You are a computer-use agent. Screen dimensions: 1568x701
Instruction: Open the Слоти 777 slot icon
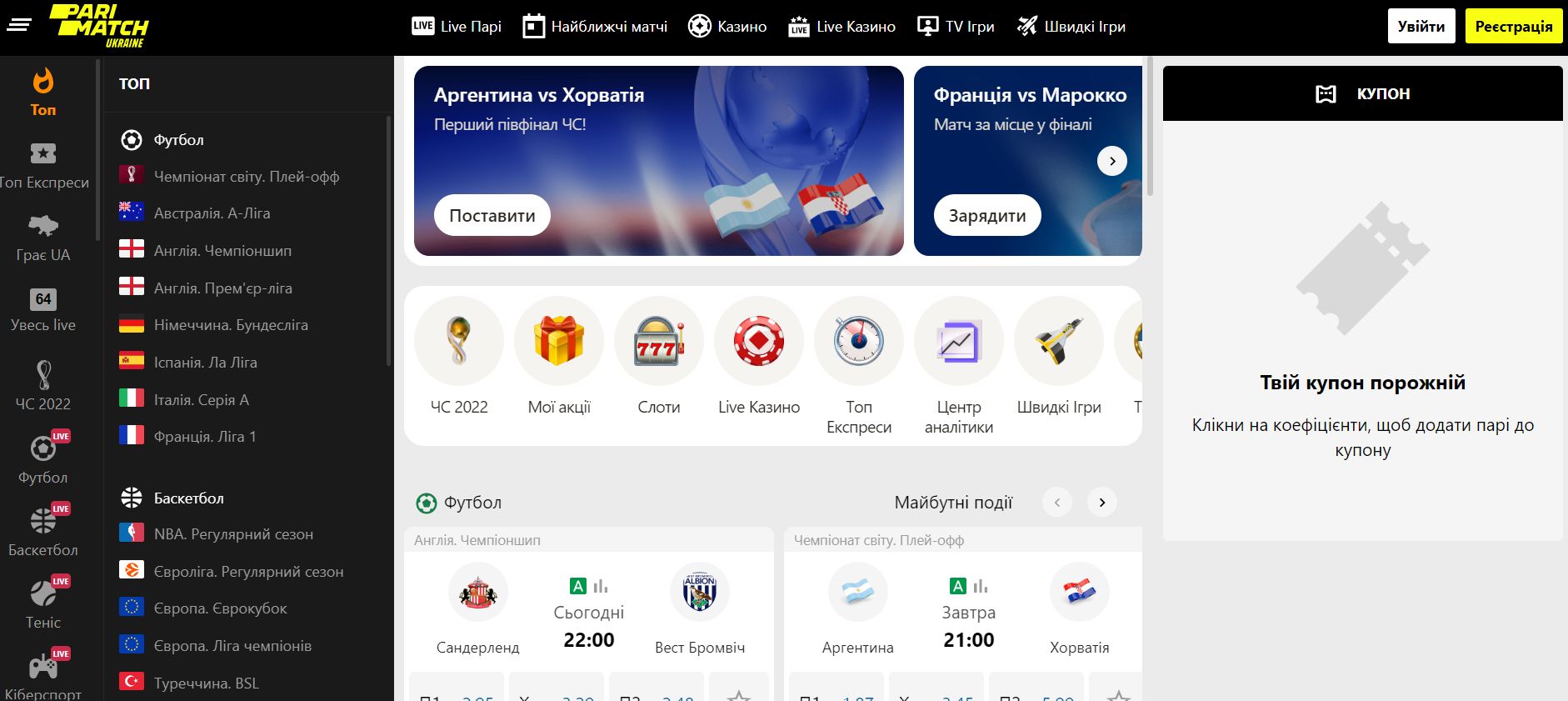pyautogui.click(x=659, y=341)
